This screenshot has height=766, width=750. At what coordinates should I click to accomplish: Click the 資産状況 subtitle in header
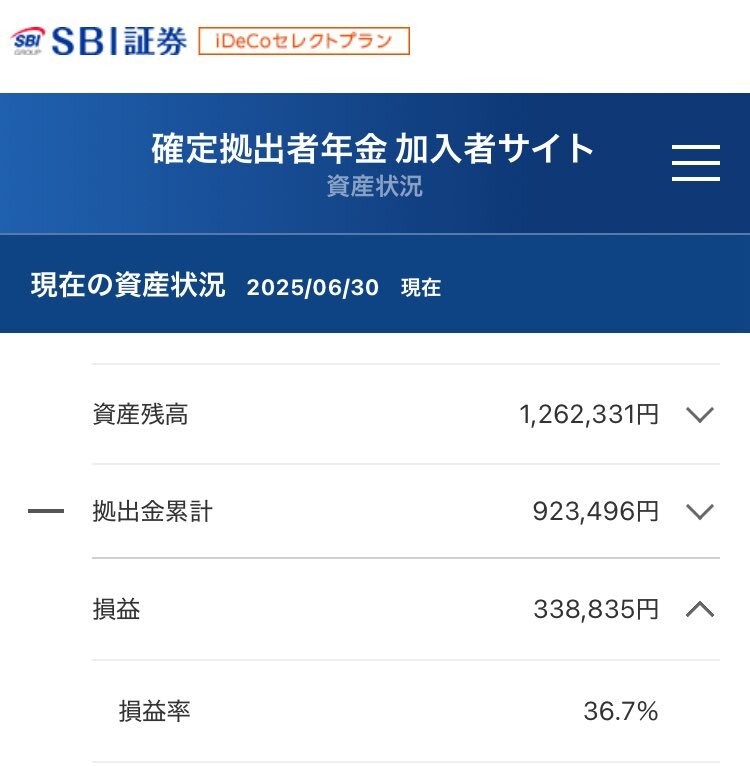[x=374, y=186]
